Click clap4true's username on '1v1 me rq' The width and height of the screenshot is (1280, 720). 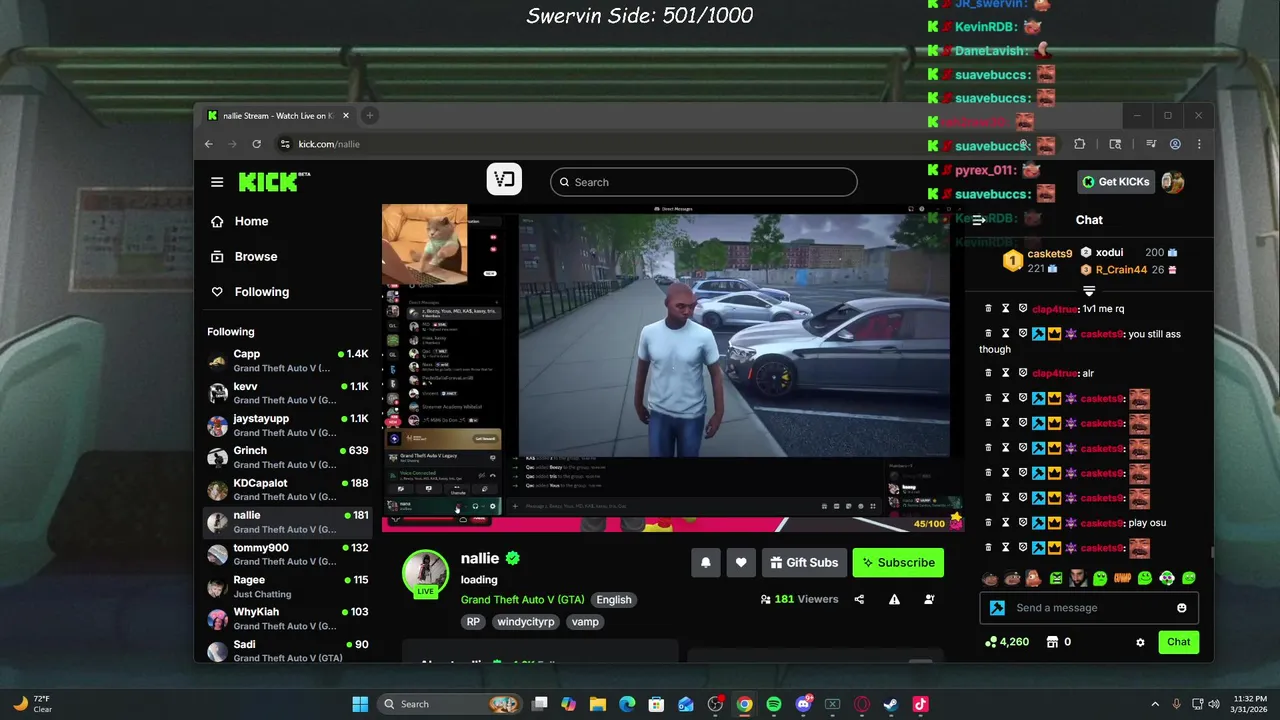[1055, 309]
